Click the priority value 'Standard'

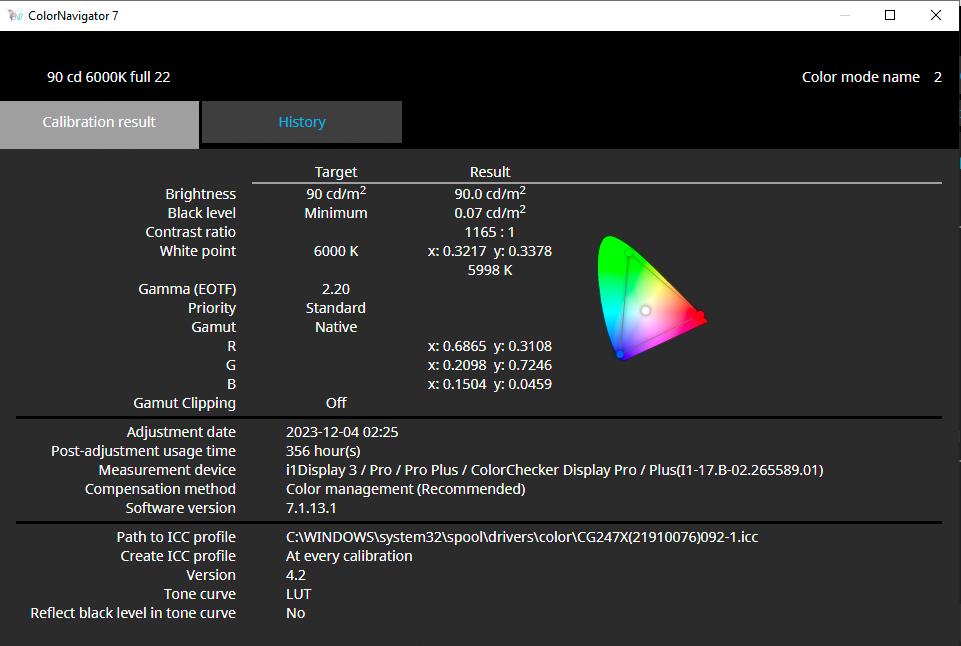pyautogui.click(x=336, y=308)
